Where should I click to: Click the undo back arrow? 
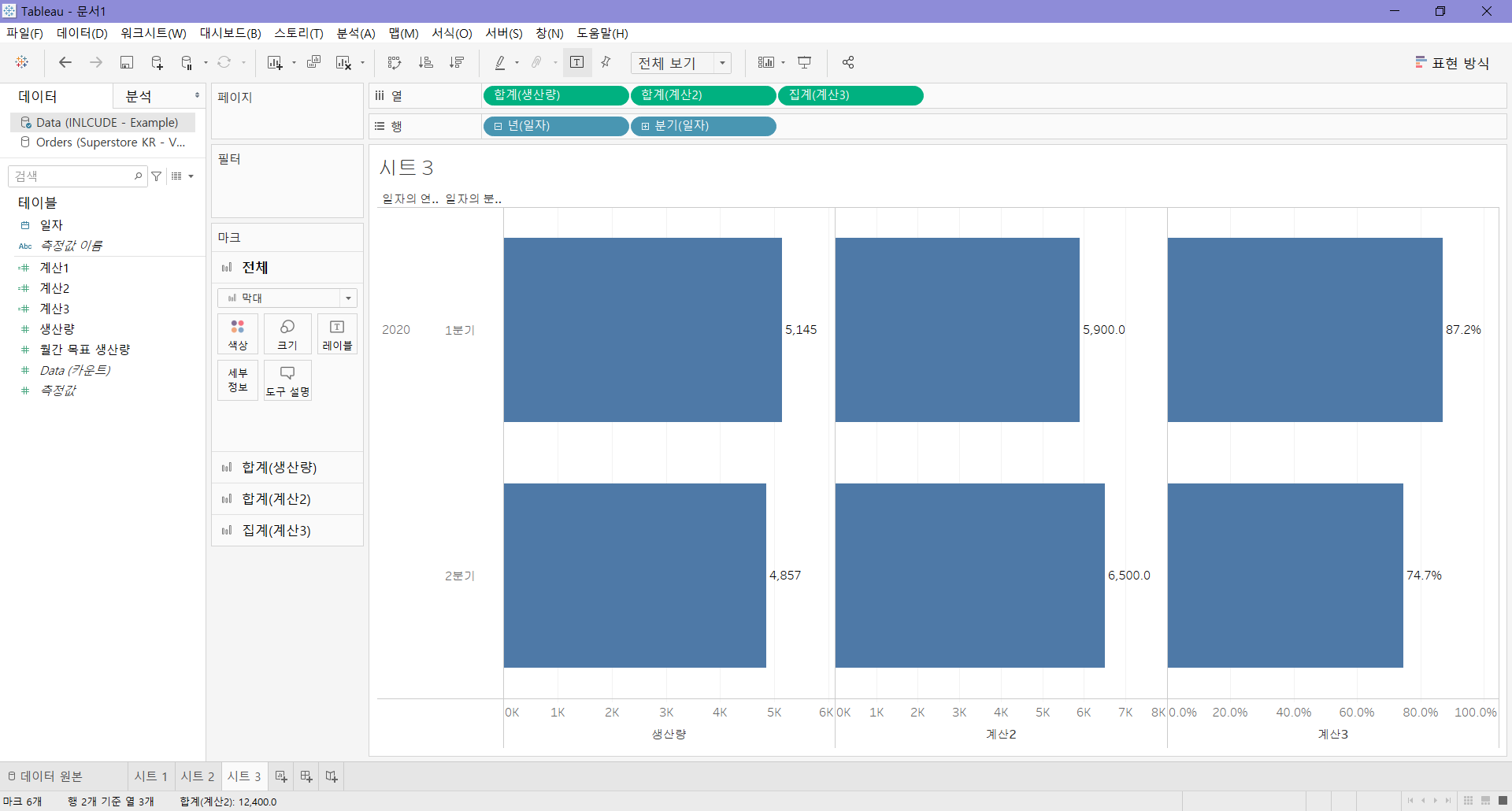tap(65, 62)
